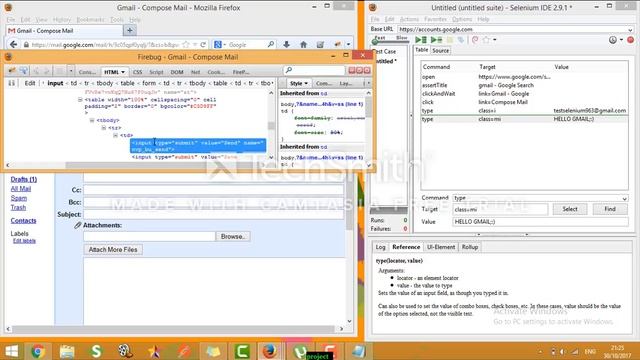Image resolution: width=640 pixels, height=360 pixels.
Task: Click the magnifier in Firefox search box
Action: pos(271,44)
